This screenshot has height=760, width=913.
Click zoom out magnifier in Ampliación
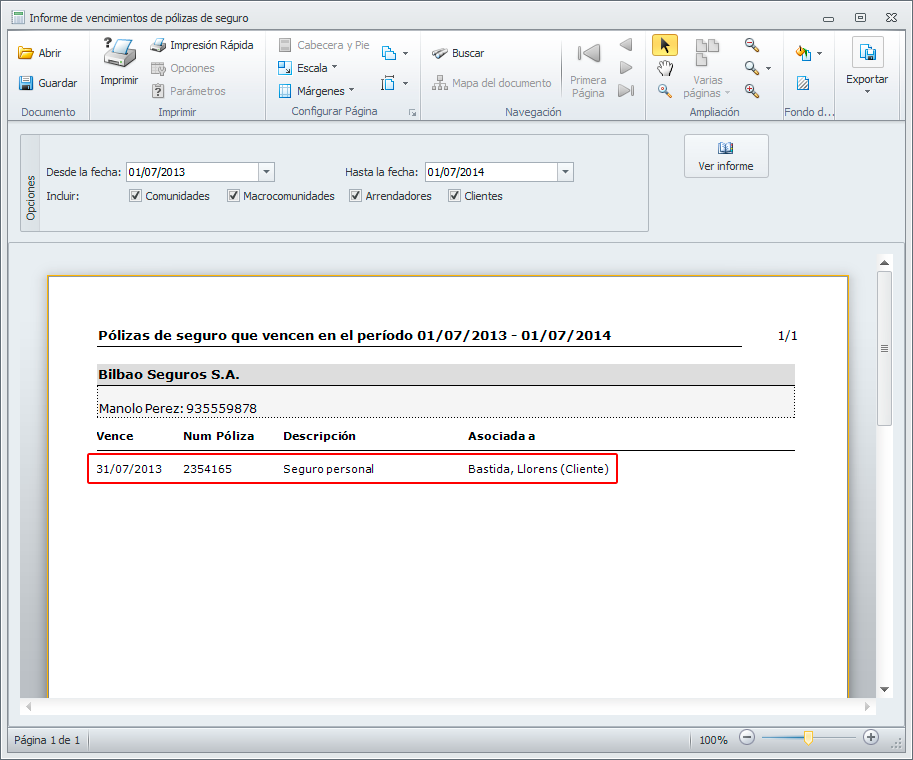752,45
